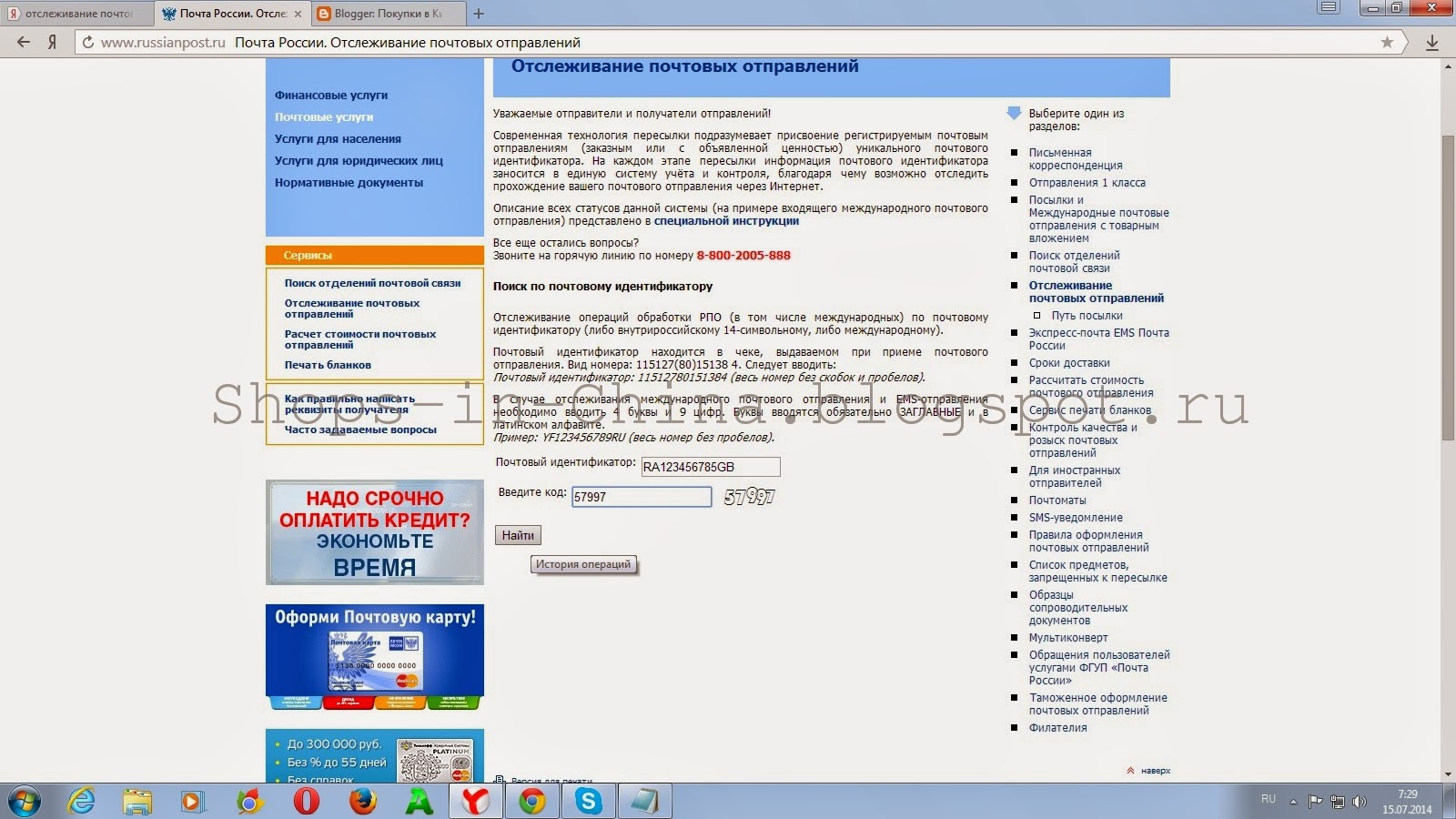
Task: Open 'Филателия' sidebar link
Action: [x=1057, y=728]
